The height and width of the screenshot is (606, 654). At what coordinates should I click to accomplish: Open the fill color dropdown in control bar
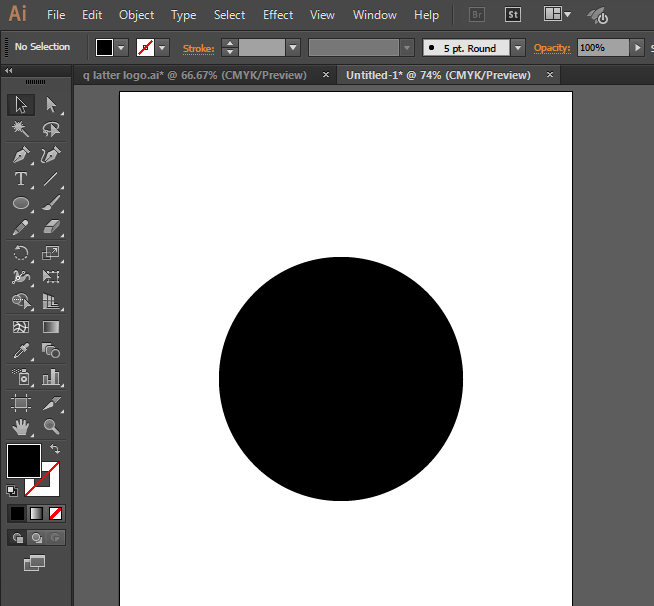tap(122, 47)
